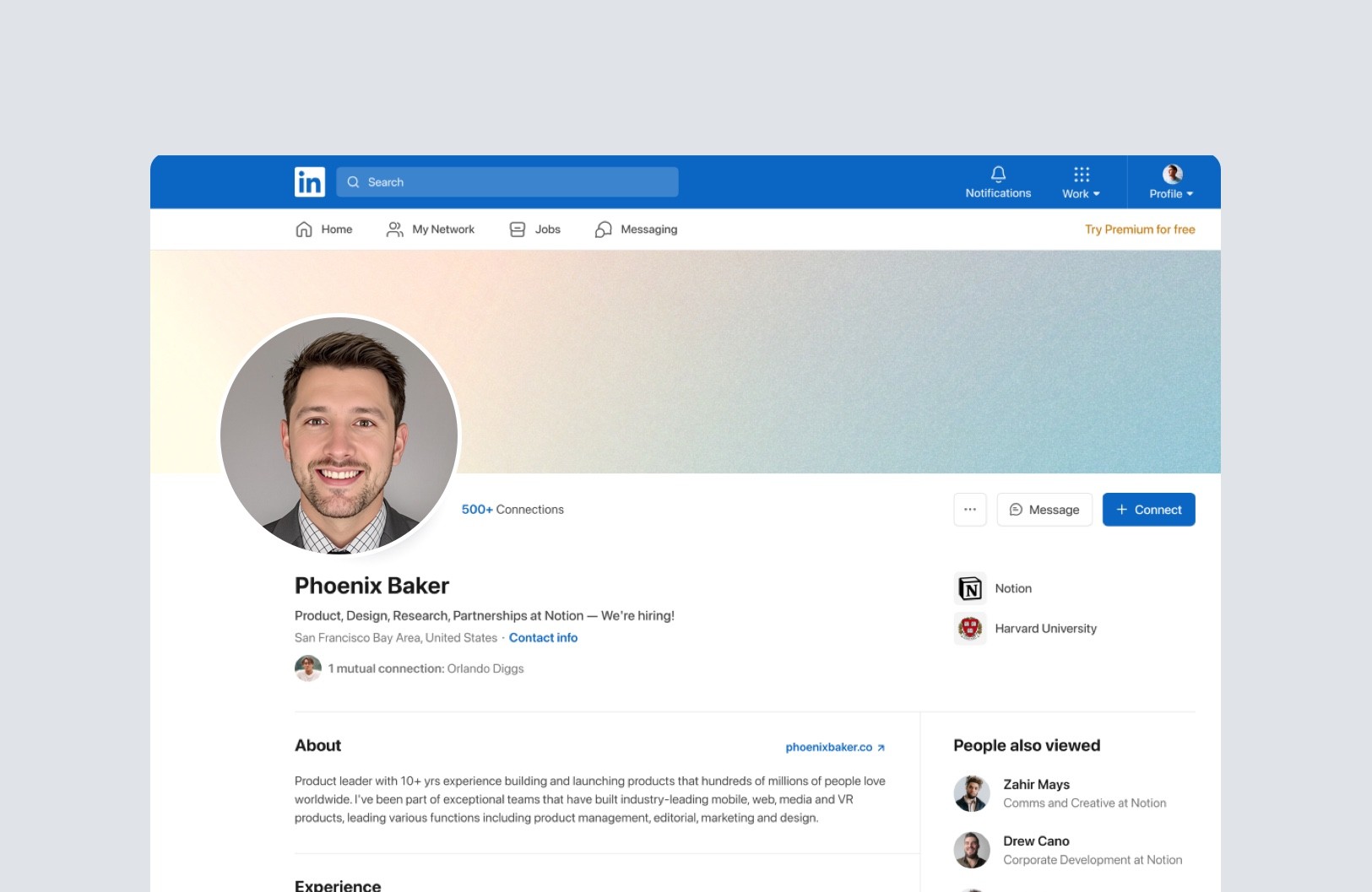Click the Jobs briefcase icon
The width and height of the screenshot is (1372, 892).
pyautogui.click(x=518, y=230)
